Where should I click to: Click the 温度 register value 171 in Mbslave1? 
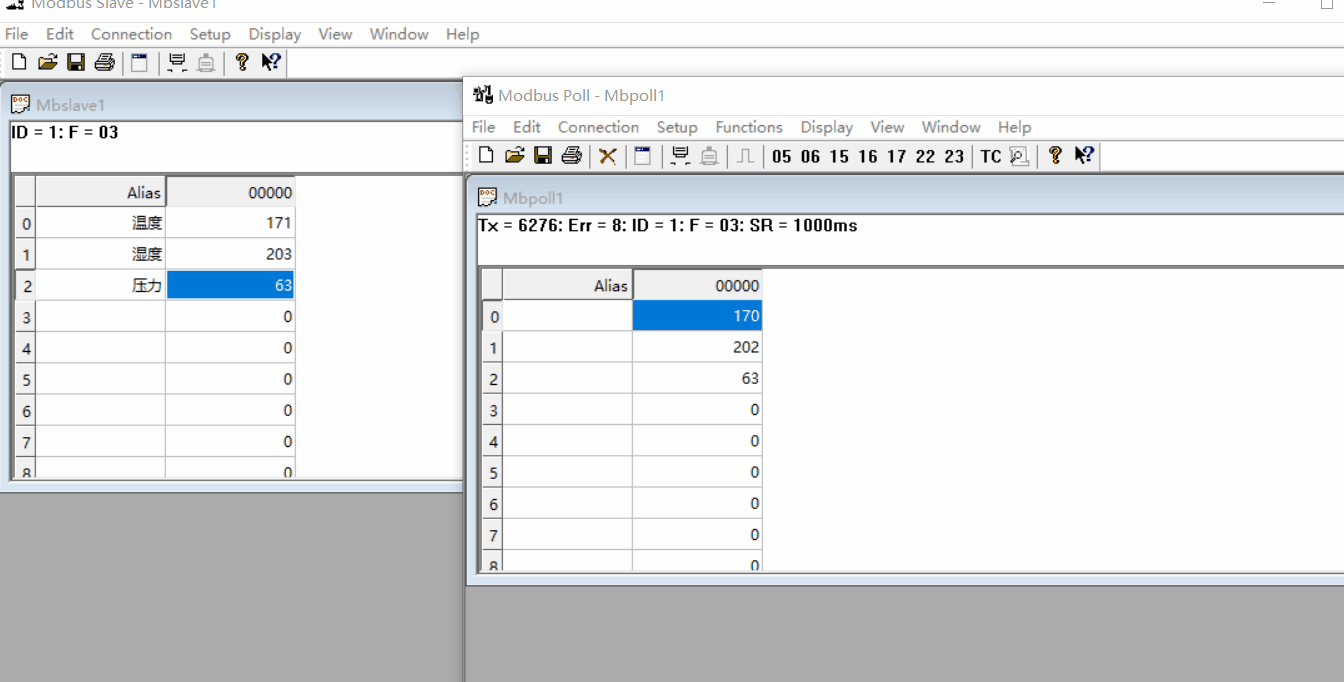pos(231,222)
